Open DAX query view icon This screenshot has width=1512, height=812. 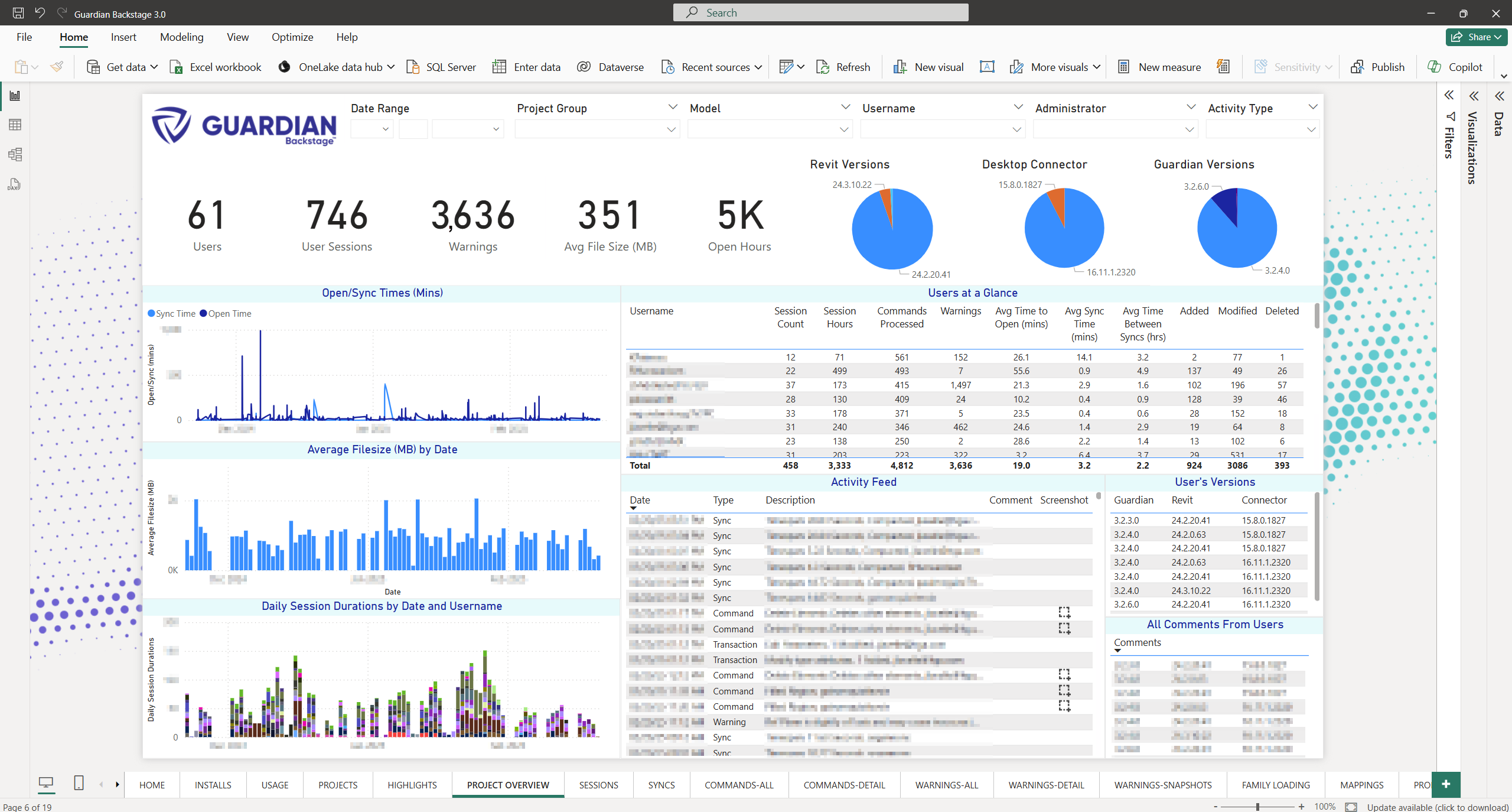click(x=15, y=185)
